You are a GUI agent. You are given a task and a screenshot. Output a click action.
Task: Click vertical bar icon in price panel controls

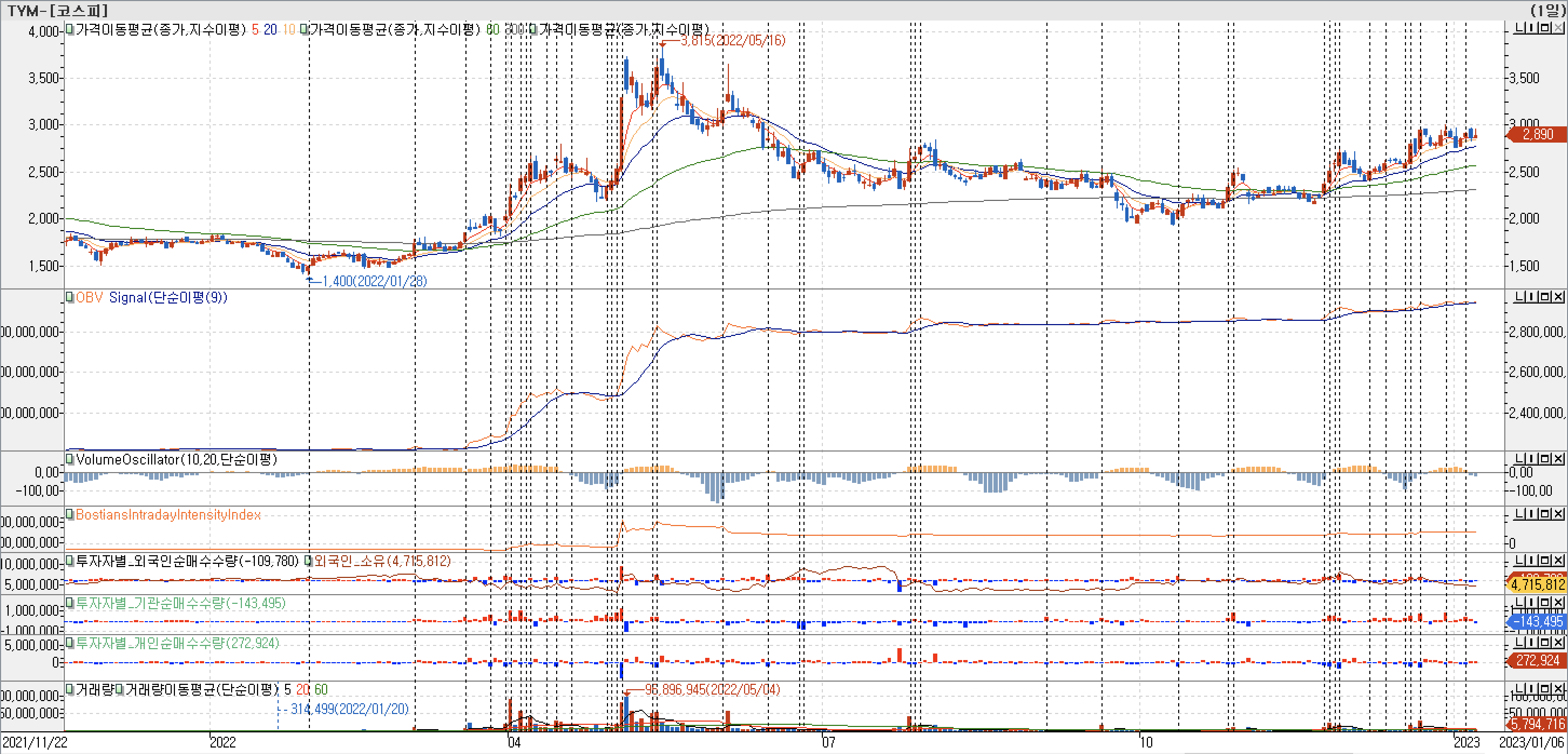pyautogui.click(x=1532, y=28)
